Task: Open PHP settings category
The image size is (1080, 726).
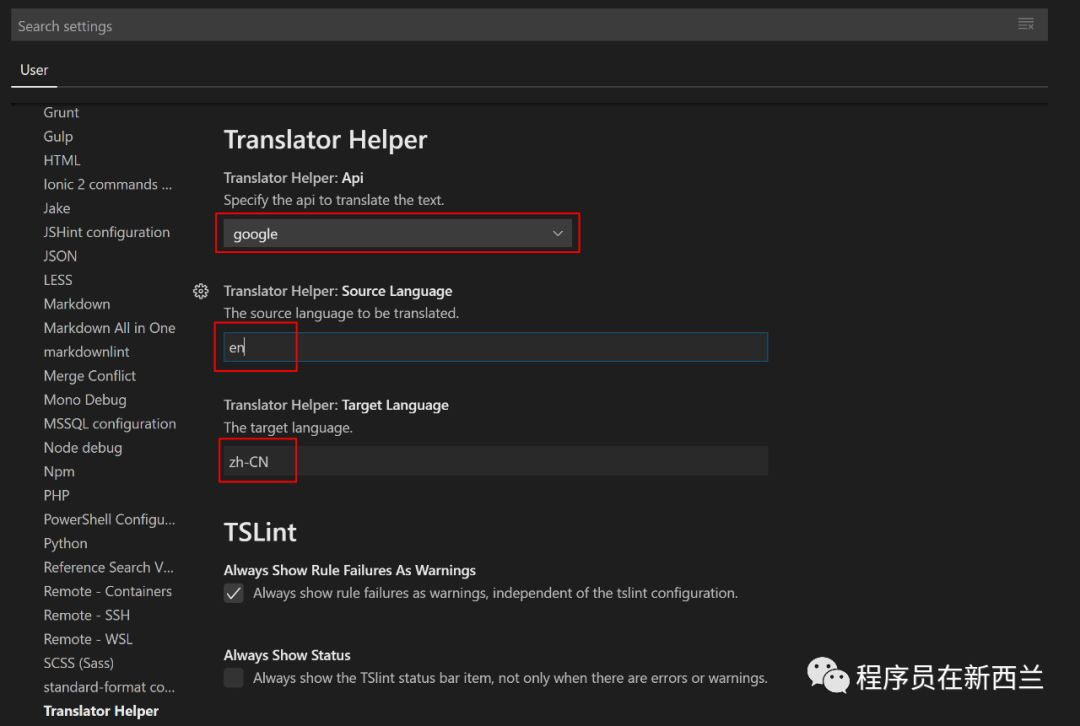Action: pyautogui.click(x=56, y=495)
